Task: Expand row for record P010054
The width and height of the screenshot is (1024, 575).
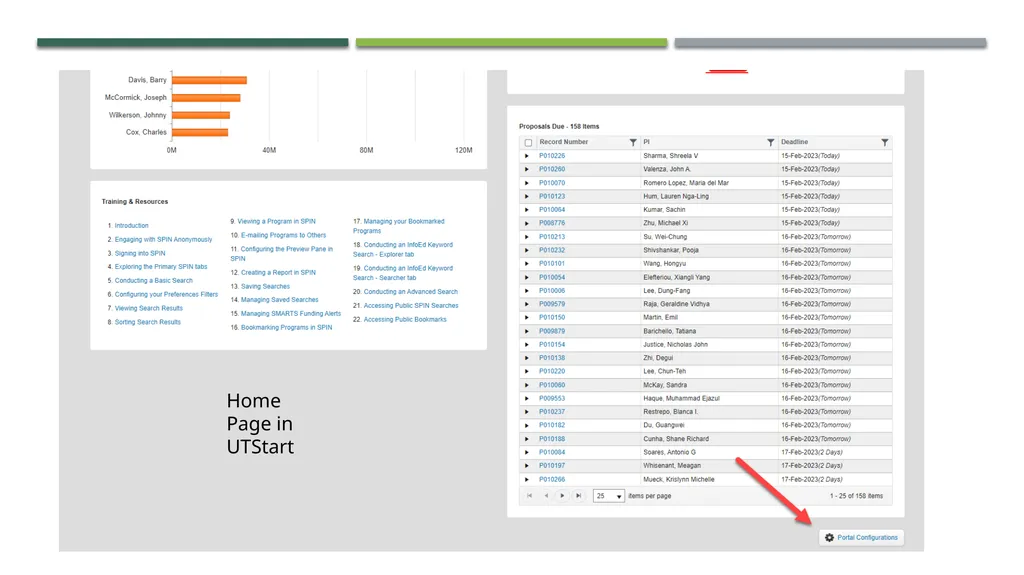Action: point(527,277)
